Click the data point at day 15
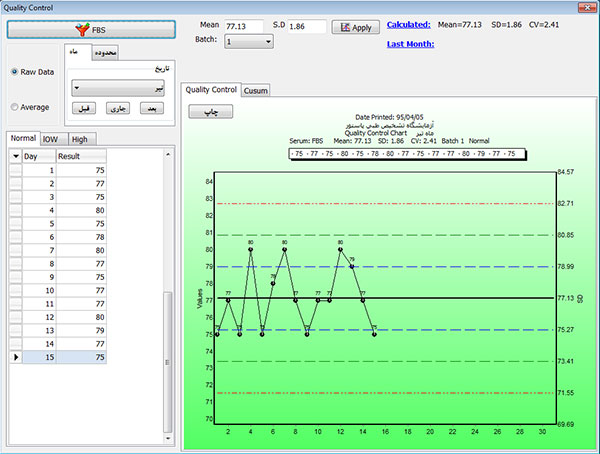The image size is (600, 454). (374, 334)
